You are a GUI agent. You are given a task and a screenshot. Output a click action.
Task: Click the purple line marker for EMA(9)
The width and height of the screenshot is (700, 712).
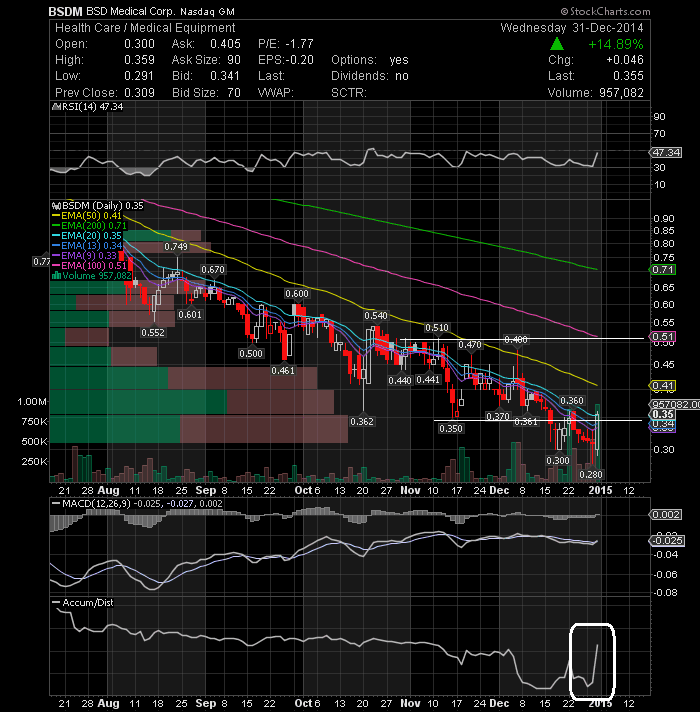coord(56,256)
